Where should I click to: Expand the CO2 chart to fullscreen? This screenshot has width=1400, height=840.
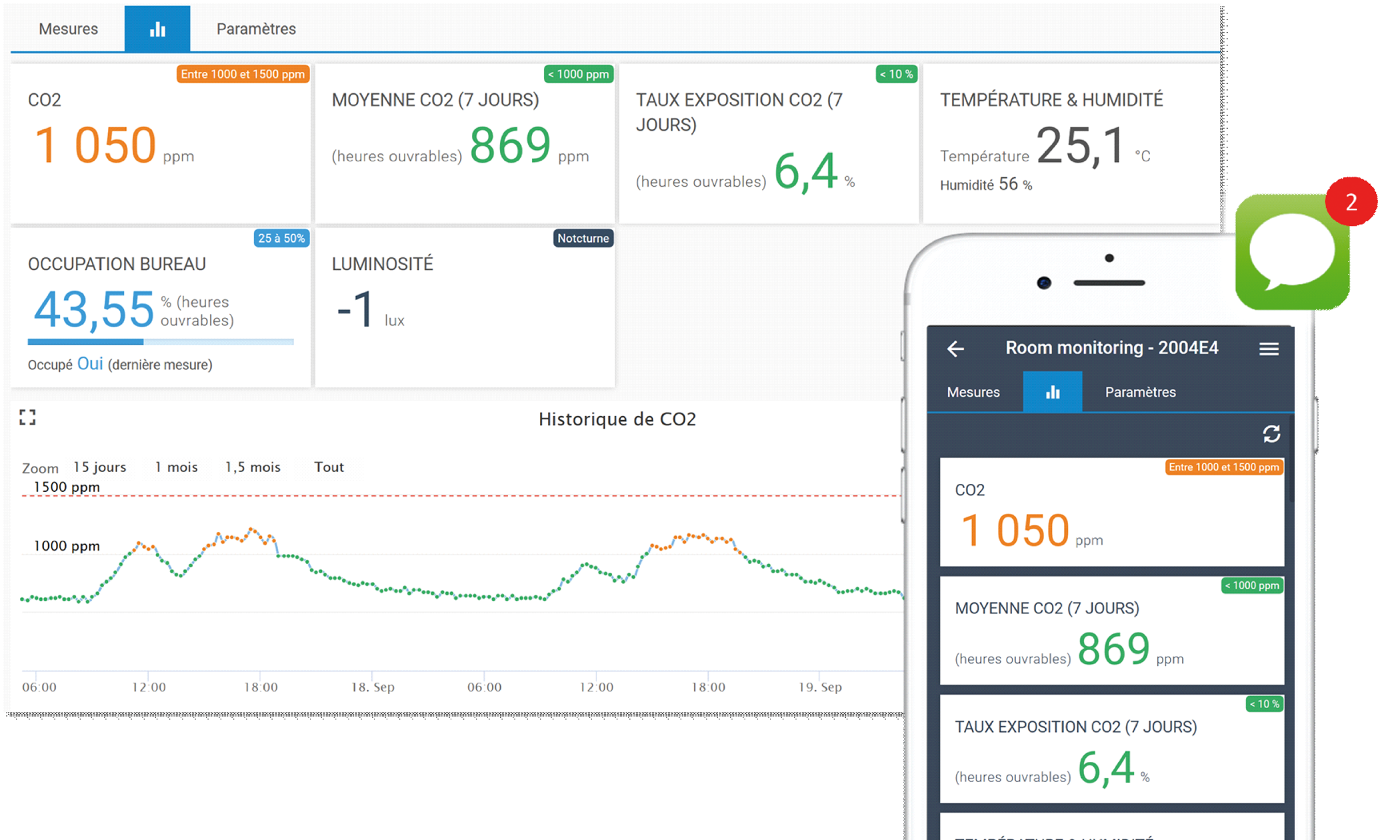[x=27, y=417]
